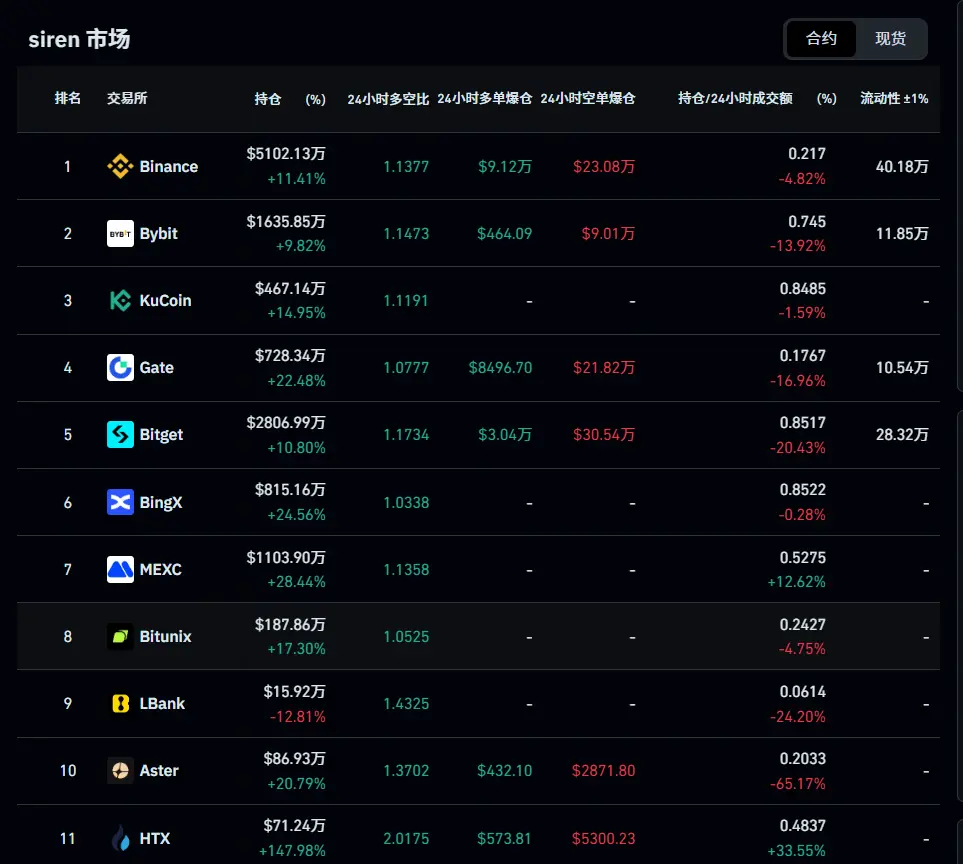Open the Bybit exchange name link
The height and width of the screenshot is (864, 963).
[158, 233]
